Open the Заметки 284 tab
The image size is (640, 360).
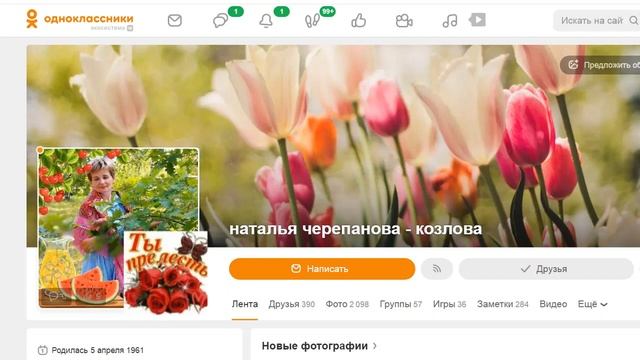(x=502, y=304)
